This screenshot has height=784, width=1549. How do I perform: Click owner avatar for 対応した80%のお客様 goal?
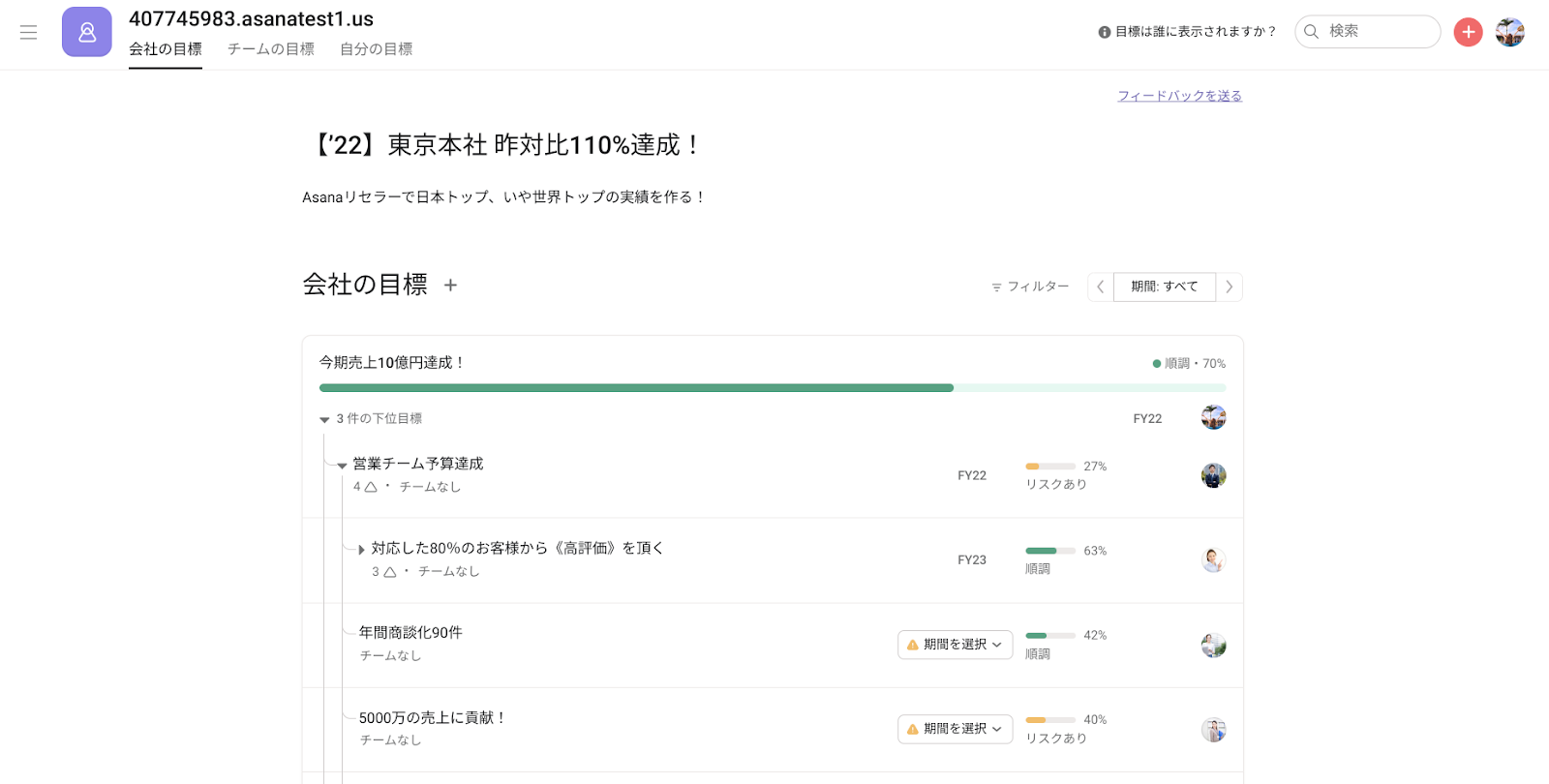(1213, 559)
